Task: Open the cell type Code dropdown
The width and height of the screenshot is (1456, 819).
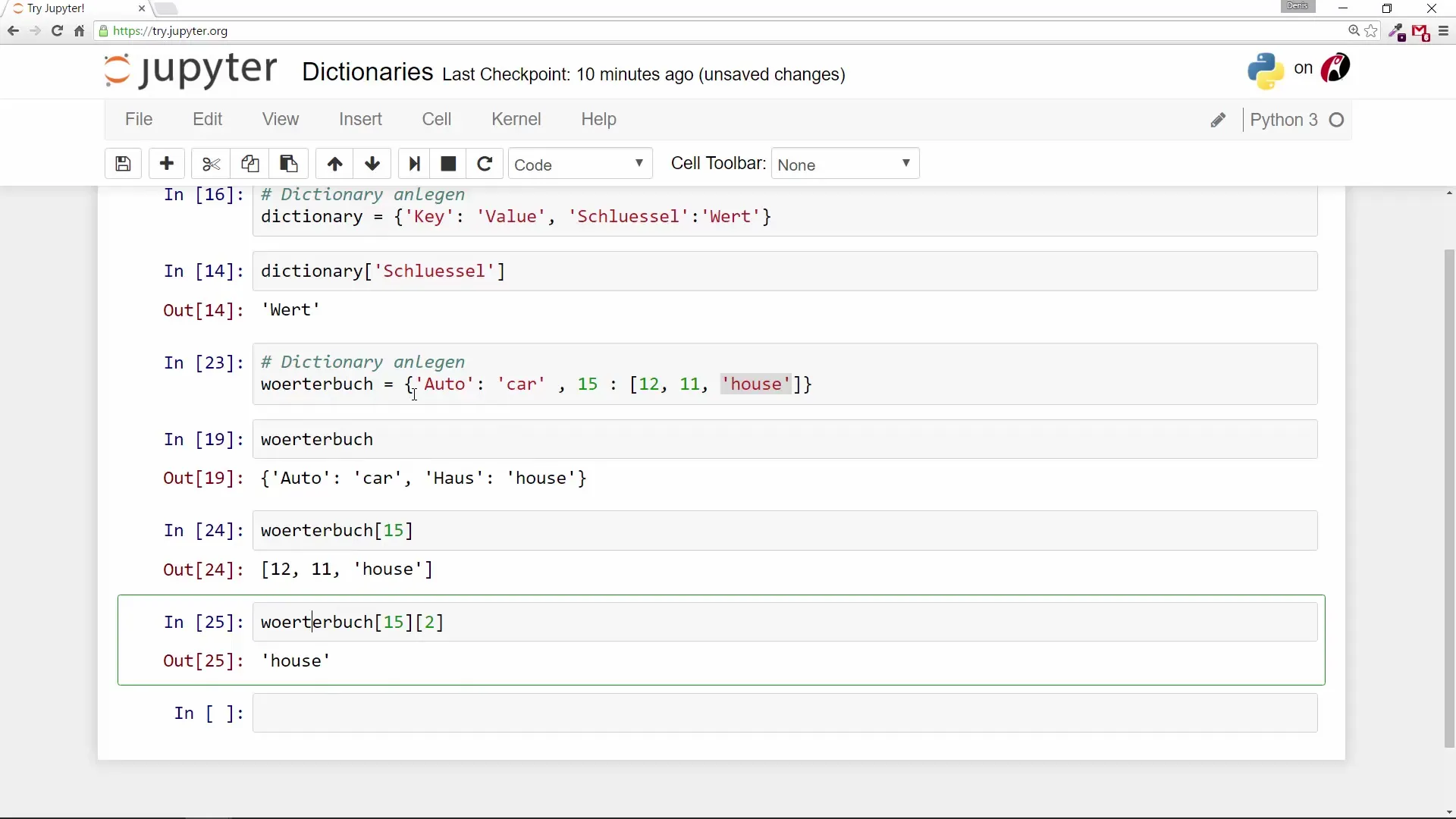Action: click(580, 165)
